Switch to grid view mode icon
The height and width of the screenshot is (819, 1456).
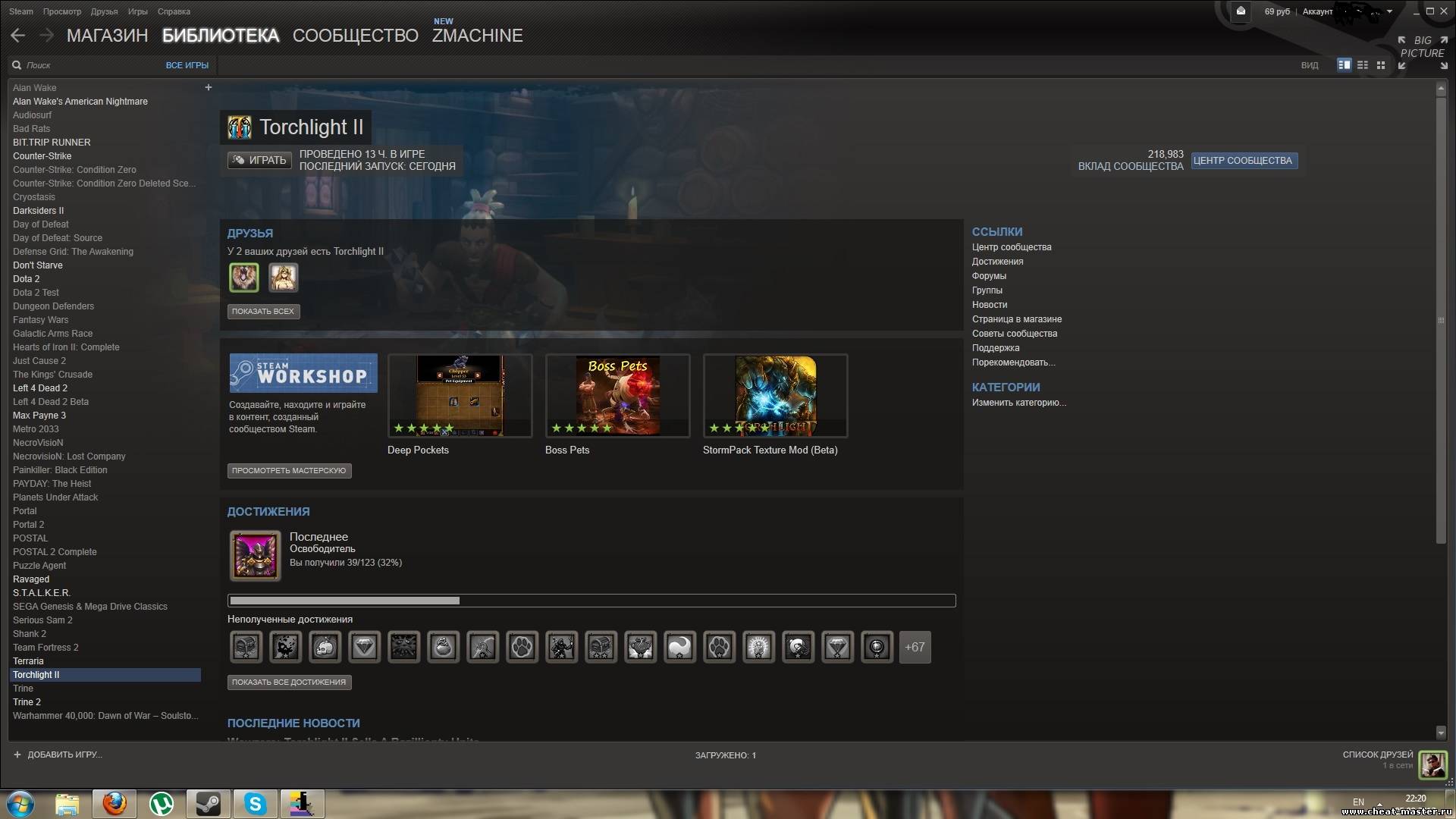point(1381,65)
